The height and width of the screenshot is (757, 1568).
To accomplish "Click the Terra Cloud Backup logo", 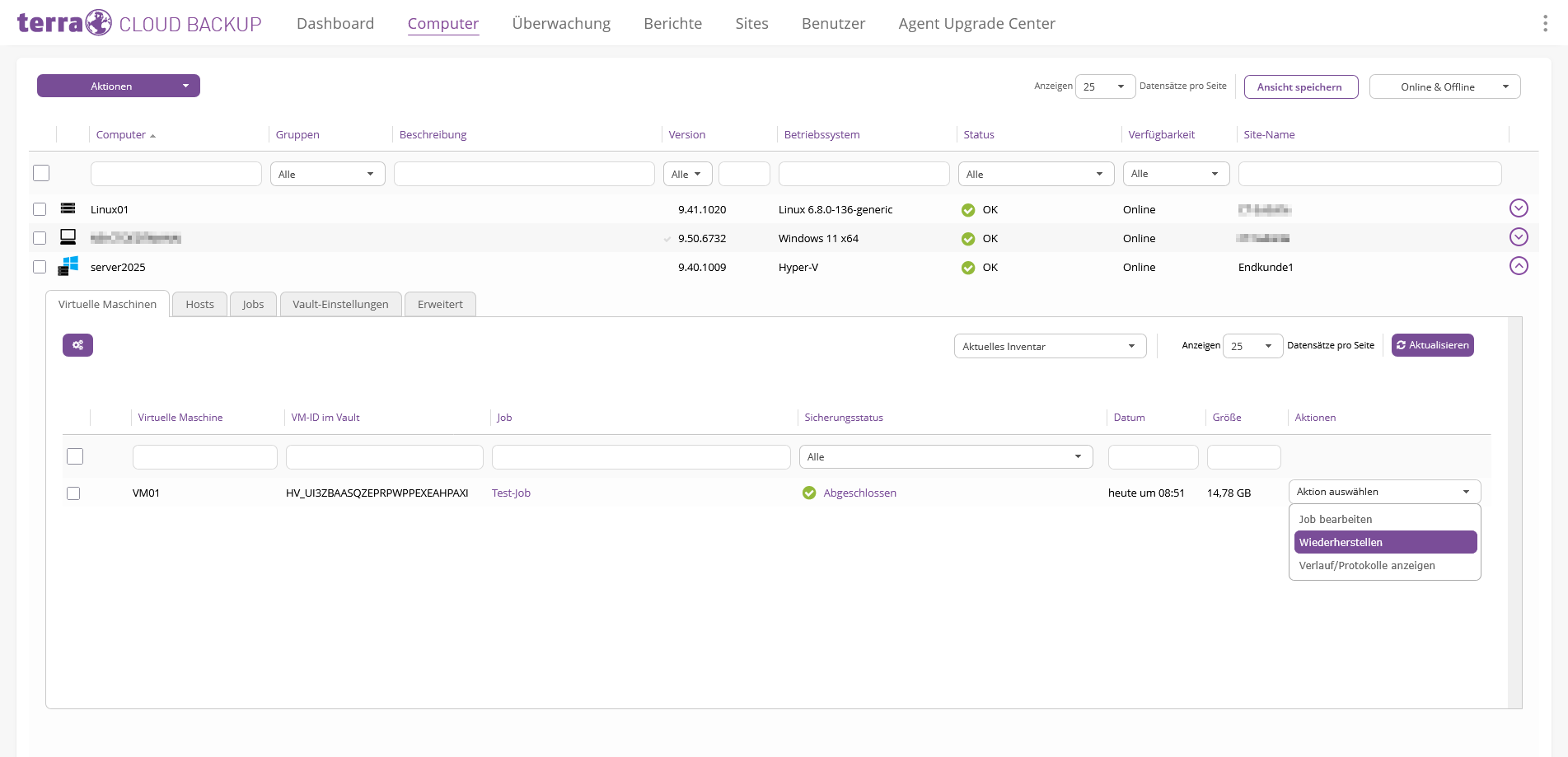I will [x=139, y=23].
